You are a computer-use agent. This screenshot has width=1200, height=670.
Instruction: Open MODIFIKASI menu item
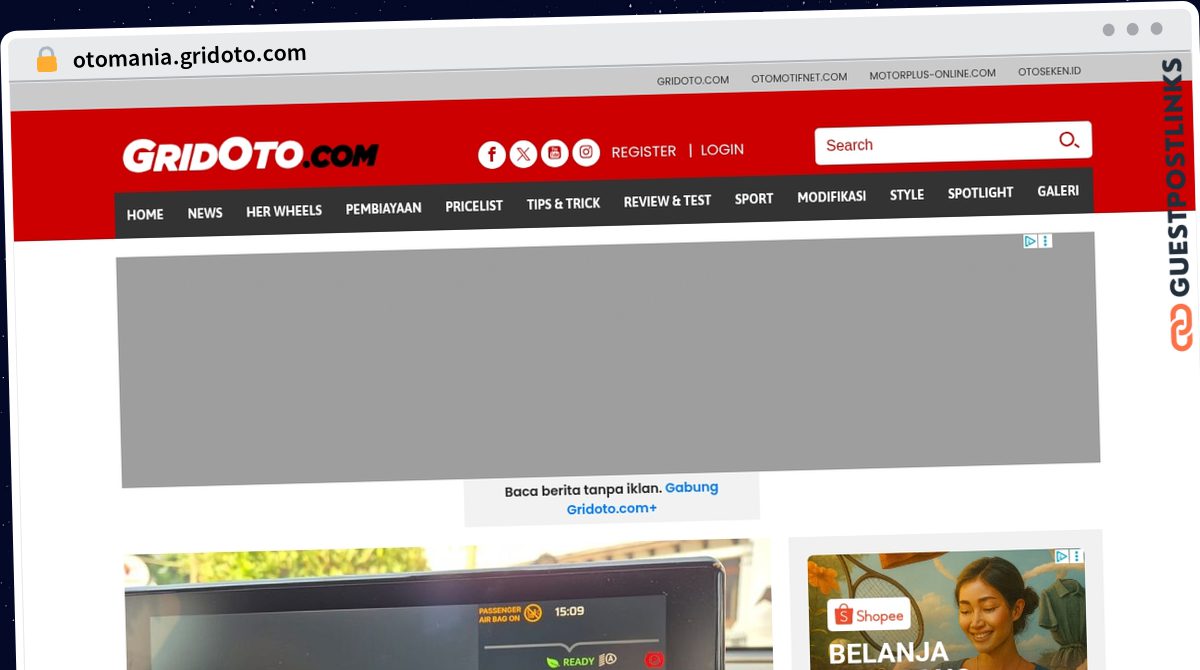pos(831,196)
